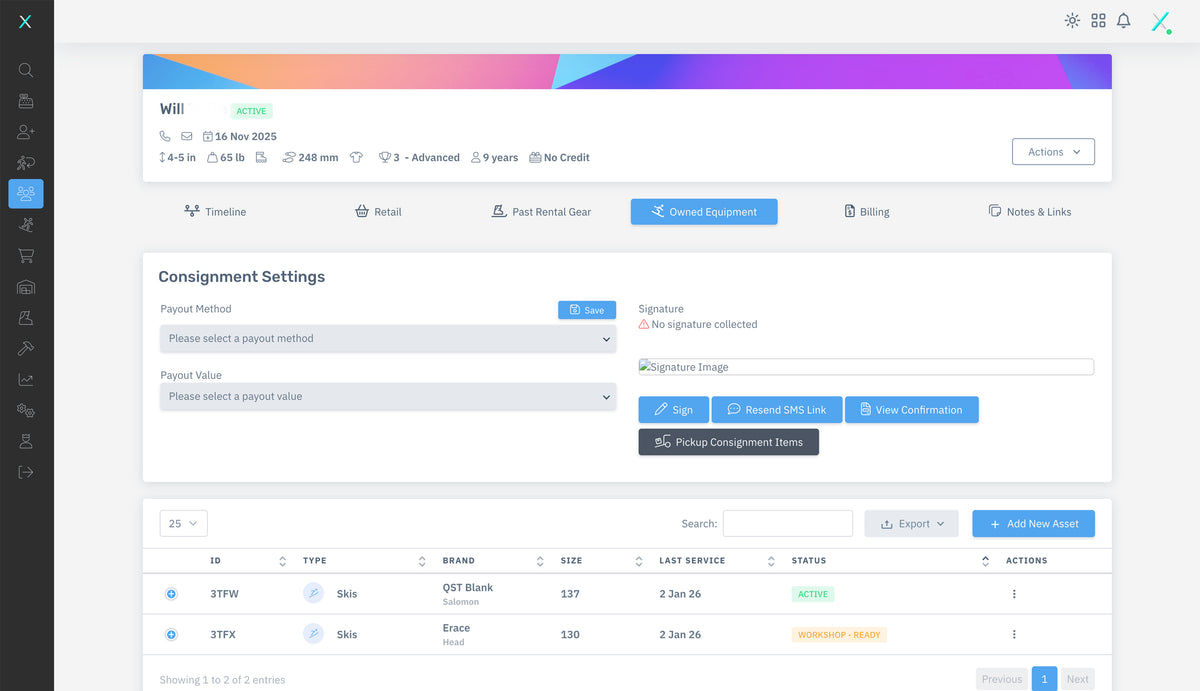Click the logout icon in the sidebar
This screenshot has height=691, width=1200.
(x=26, y=472)
